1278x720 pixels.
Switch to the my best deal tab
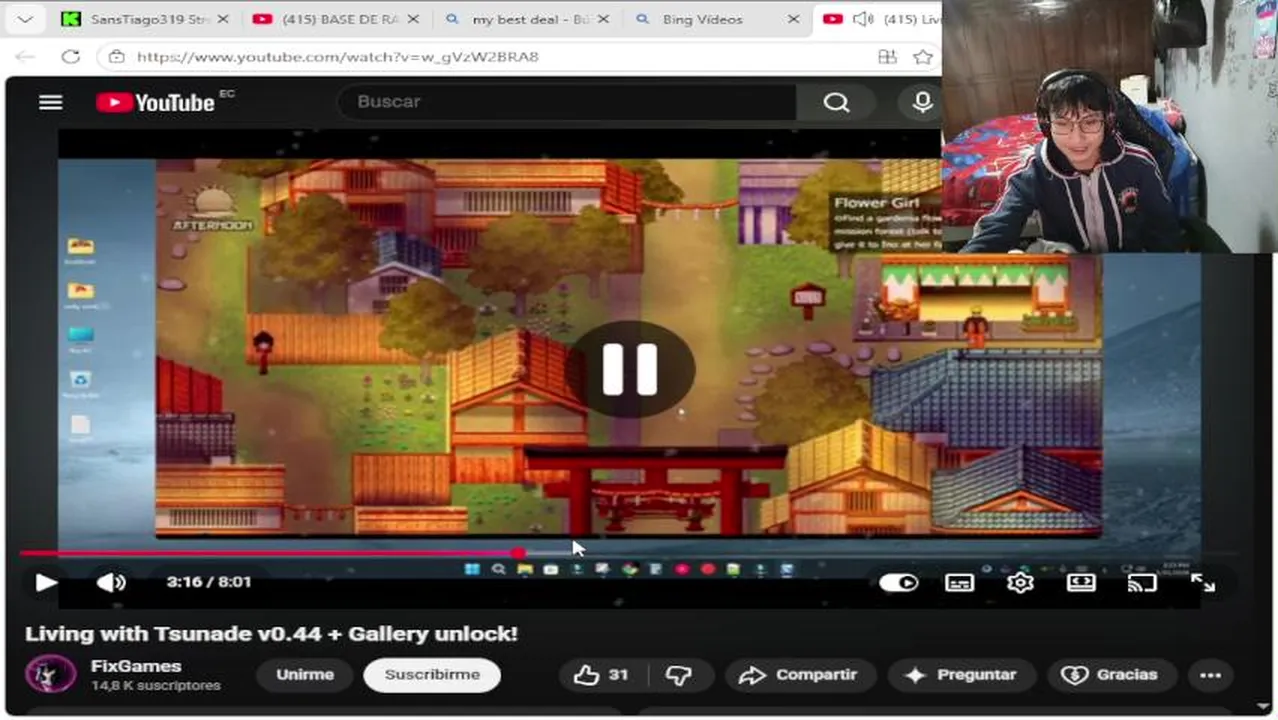[527, 19]
